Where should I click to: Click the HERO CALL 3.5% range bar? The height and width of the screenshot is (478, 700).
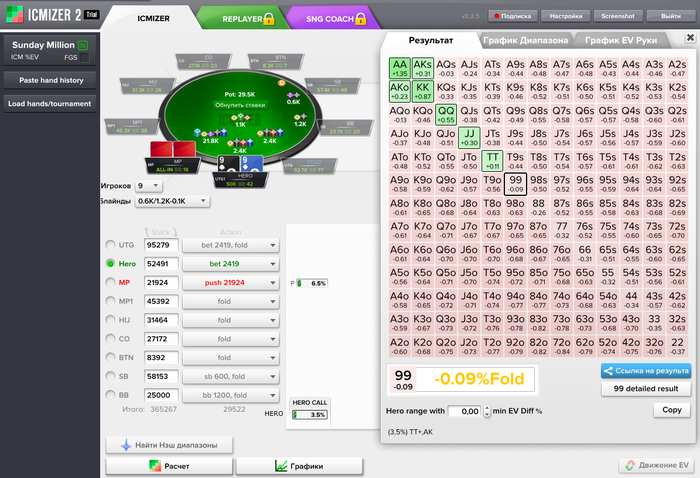(310, 415)
